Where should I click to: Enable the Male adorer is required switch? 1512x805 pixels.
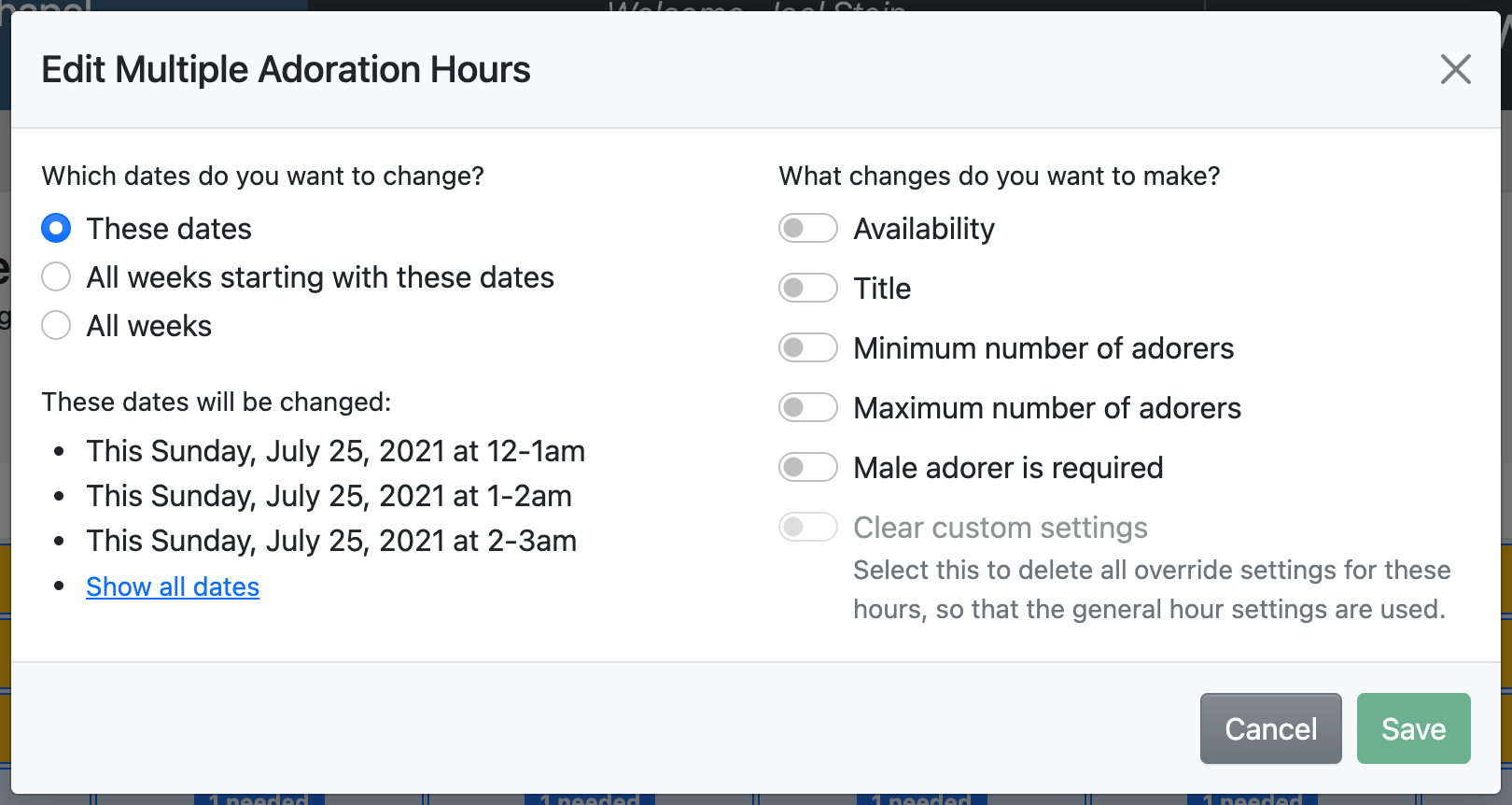[x=808, y=468]
